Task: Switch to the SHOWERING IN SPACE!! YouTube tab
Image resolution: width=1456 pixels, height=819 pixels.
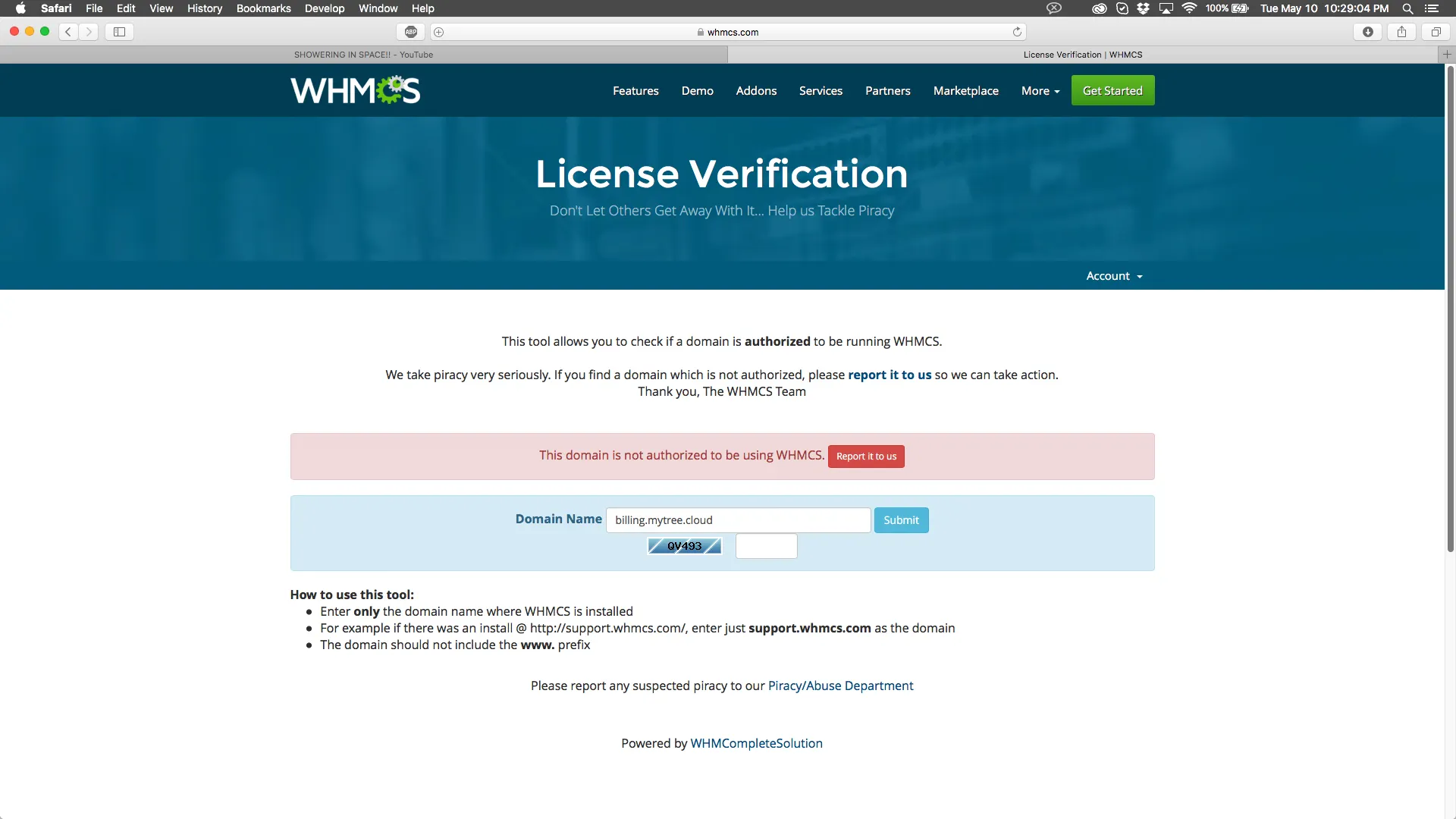Action: click(364, 55)
